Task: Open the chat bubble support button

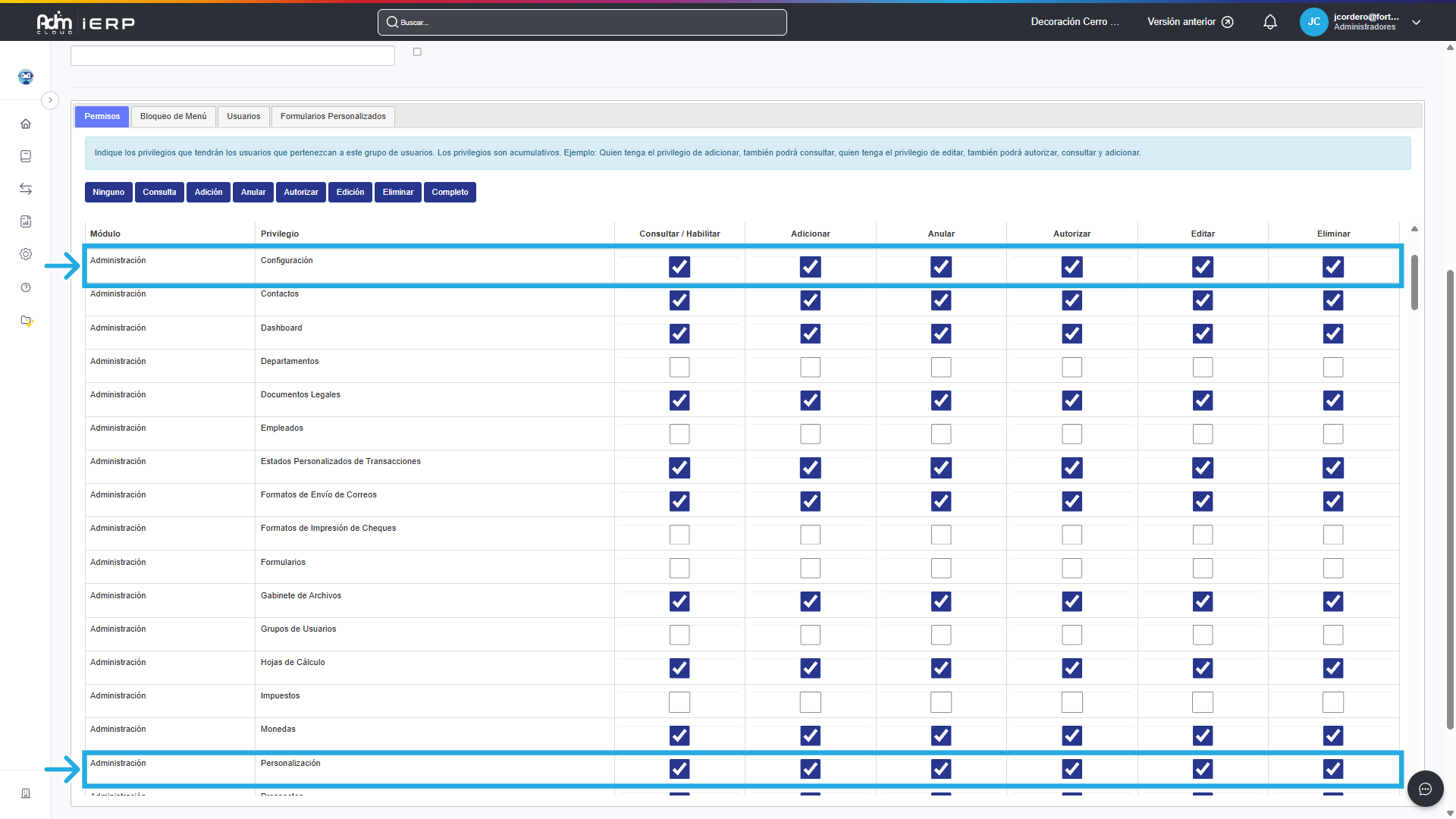Action: 1425,789
